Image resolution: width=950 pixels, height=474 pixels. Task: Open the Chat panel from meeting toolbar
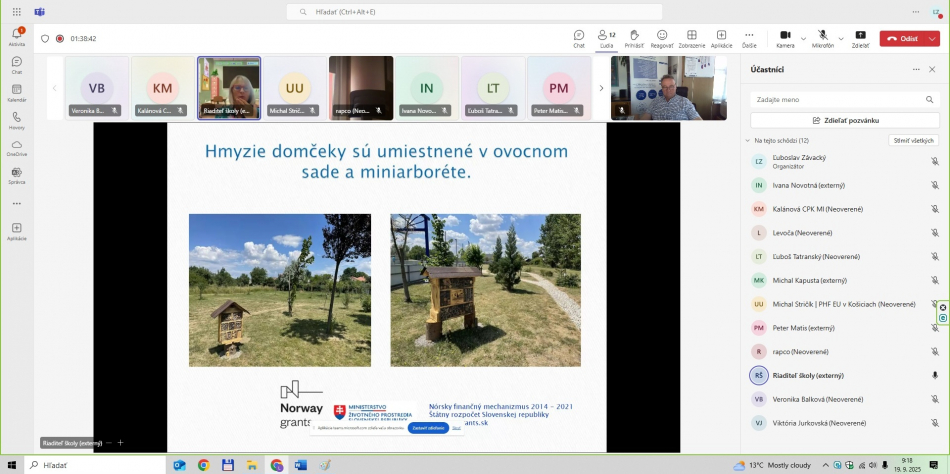click(x=578, y=38)
